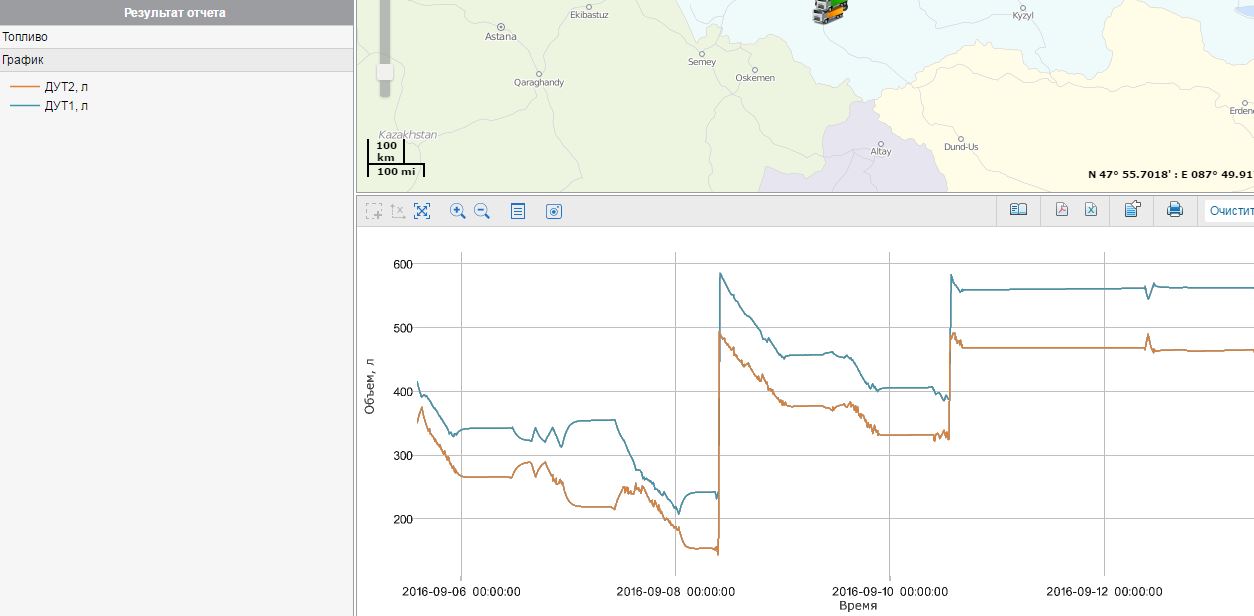The width and height of the screenshot is (1254, 616).
Task: Select the График report section
Action: pos(23,60)
